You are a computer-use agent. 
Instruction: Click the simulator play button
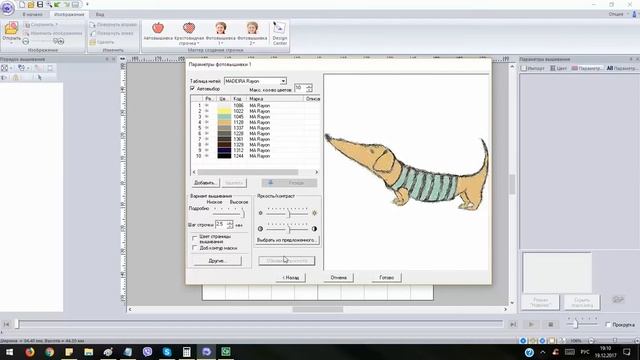pyautogui.click(x=531, y=324)
